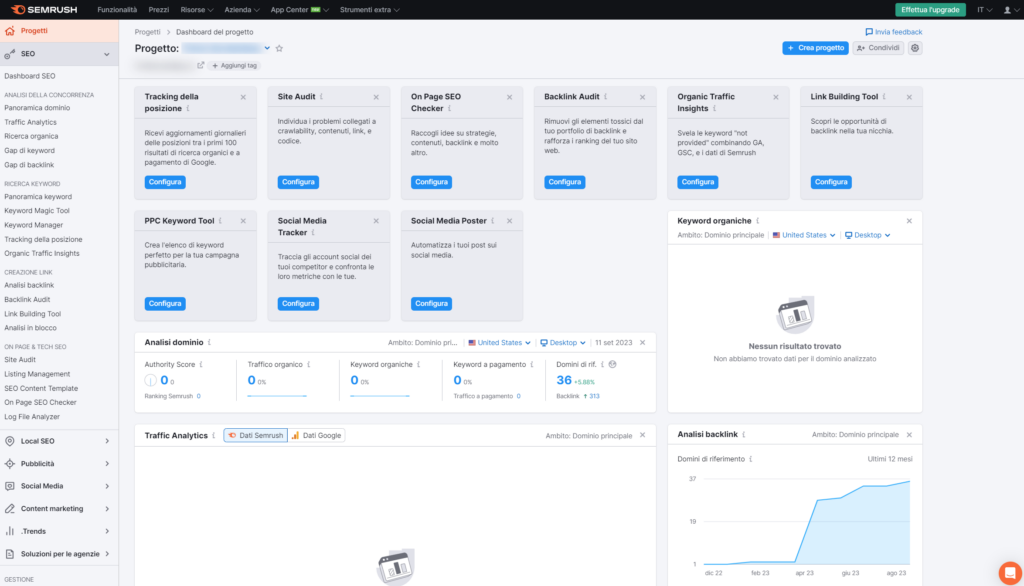Image resolution: width=1024 pixels, height=586 pixels.
Task: Open the United States location dropdown
Action: coord(500,342)
